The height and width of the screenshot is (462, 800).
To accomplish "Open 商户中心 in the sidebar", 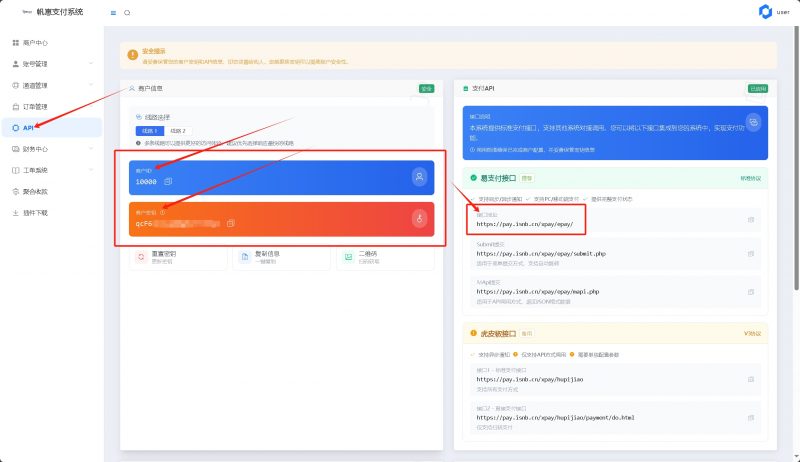I will coord(35,43).
